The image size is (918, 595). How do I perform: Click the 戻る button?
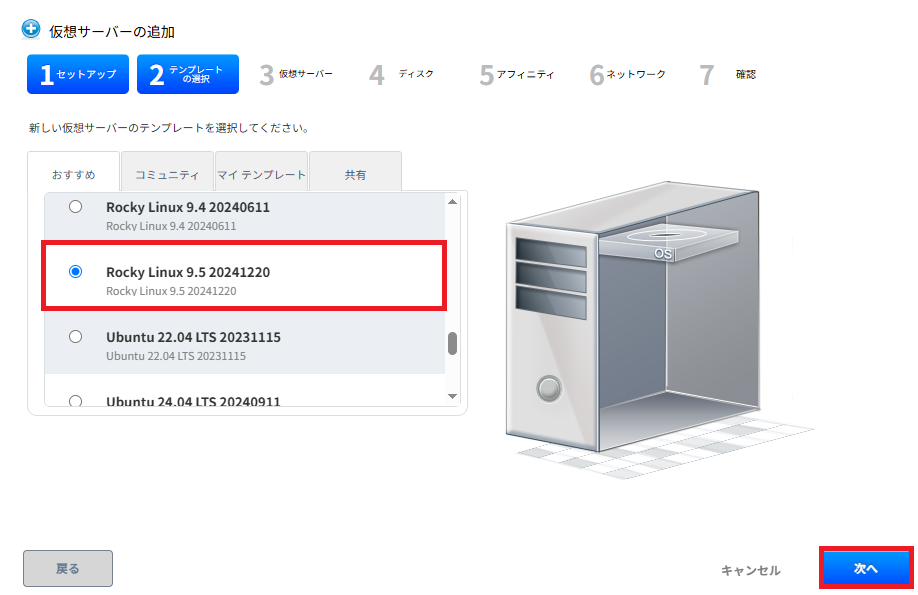68,568
